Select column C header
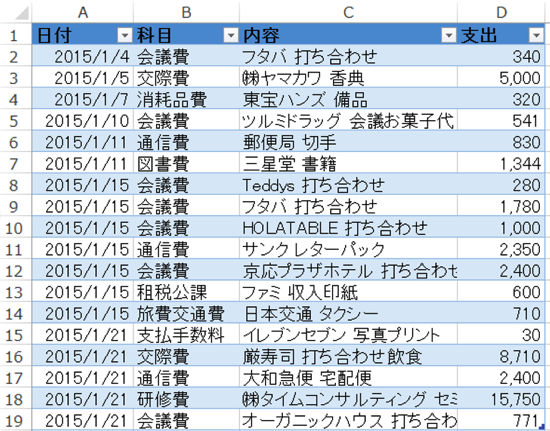550x431 pixels. [348, 13]
